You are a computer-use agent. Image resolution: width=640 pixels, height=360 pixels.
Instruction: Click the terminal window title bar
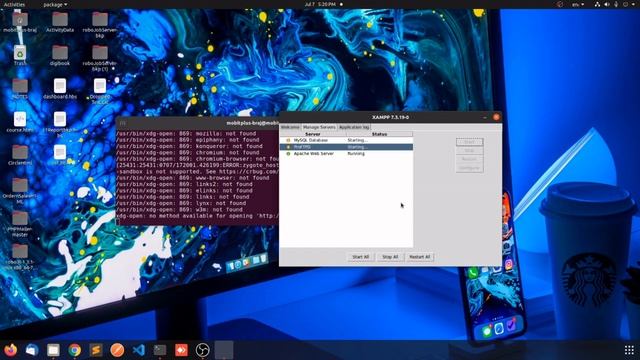tap(198, 123)
